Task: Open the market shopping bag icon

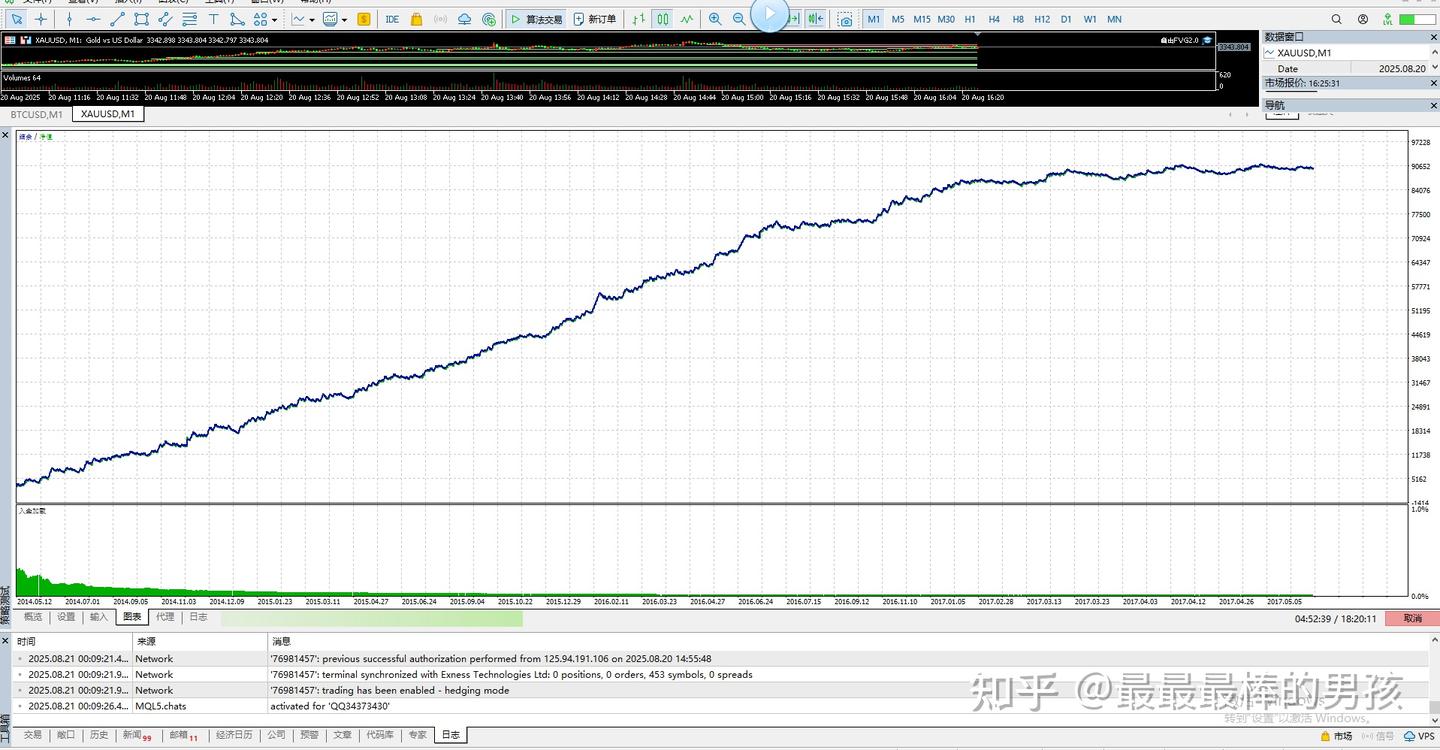Action: pos(416,19)
